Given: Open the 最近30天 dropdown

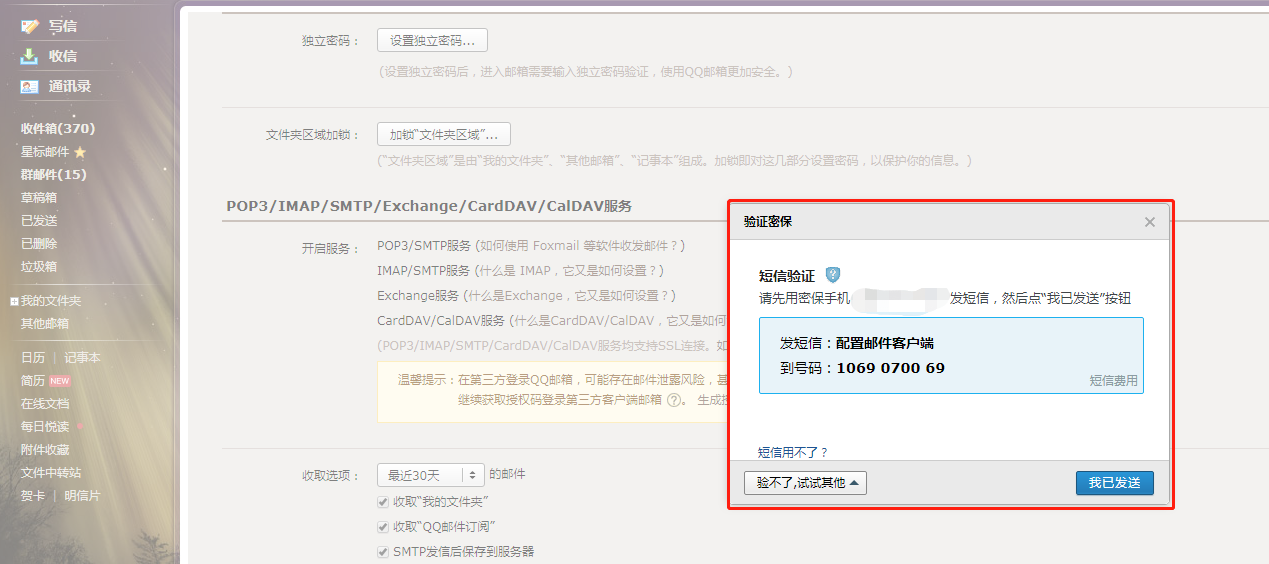Looking at the screenshot, I should (430, 475).
